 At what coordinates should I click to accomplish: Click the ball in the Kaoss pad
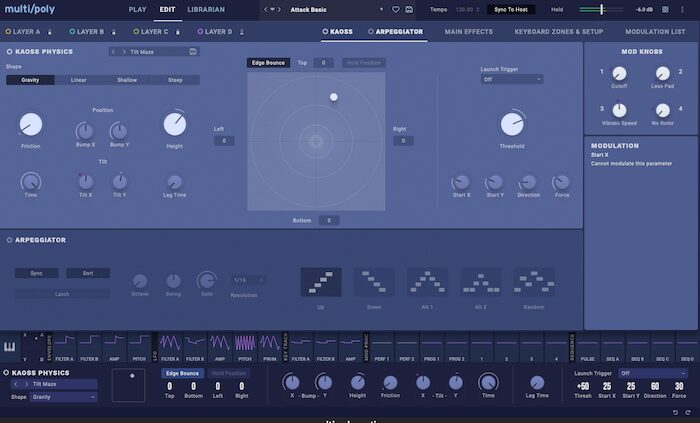click(x=333, y=97)
